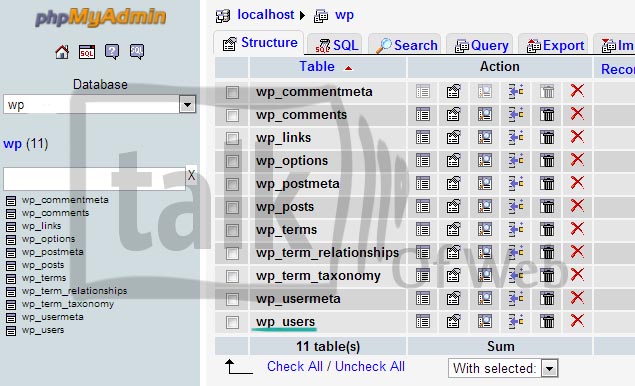Open phpMyAdmin documentation question-mark icon
Image resolution: width=635 pixels, height=386 pixels.
coord(112,52)
